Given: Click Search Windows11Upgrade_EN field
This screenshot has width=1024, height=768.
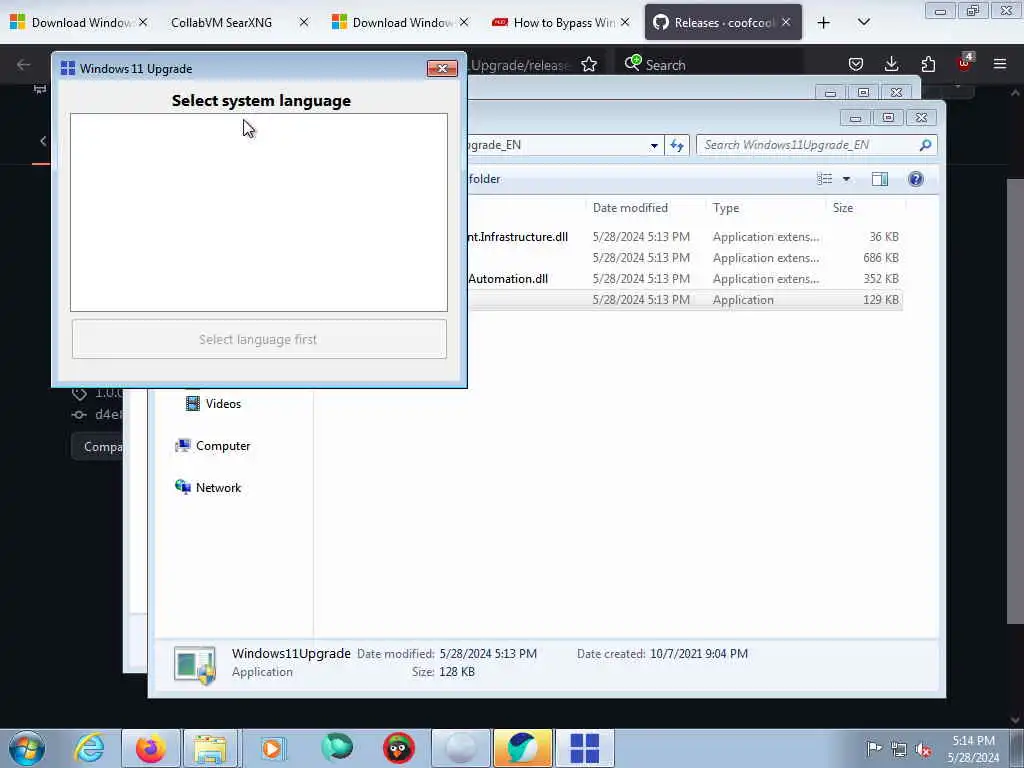Looking at the screenshot, I should point(816,145).
